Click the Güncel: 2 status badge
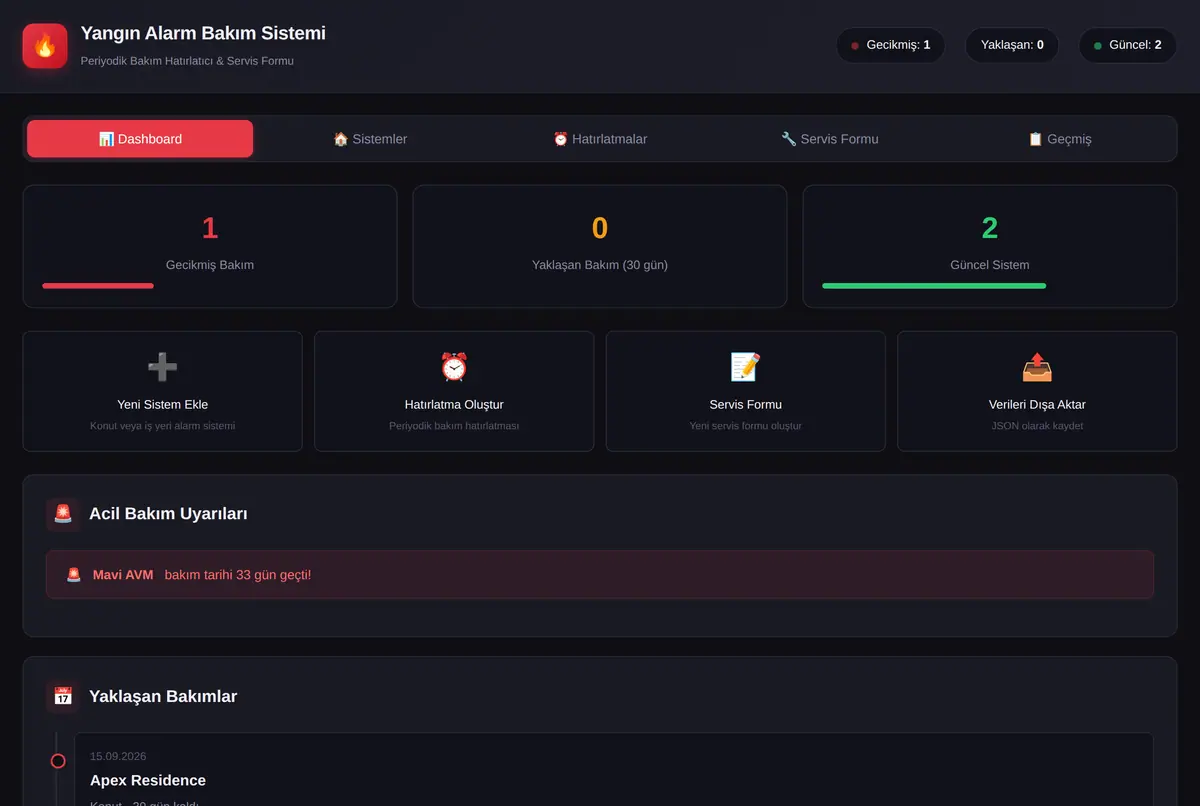Screen dimensions: 1200x806 [x=1128, y=45]
